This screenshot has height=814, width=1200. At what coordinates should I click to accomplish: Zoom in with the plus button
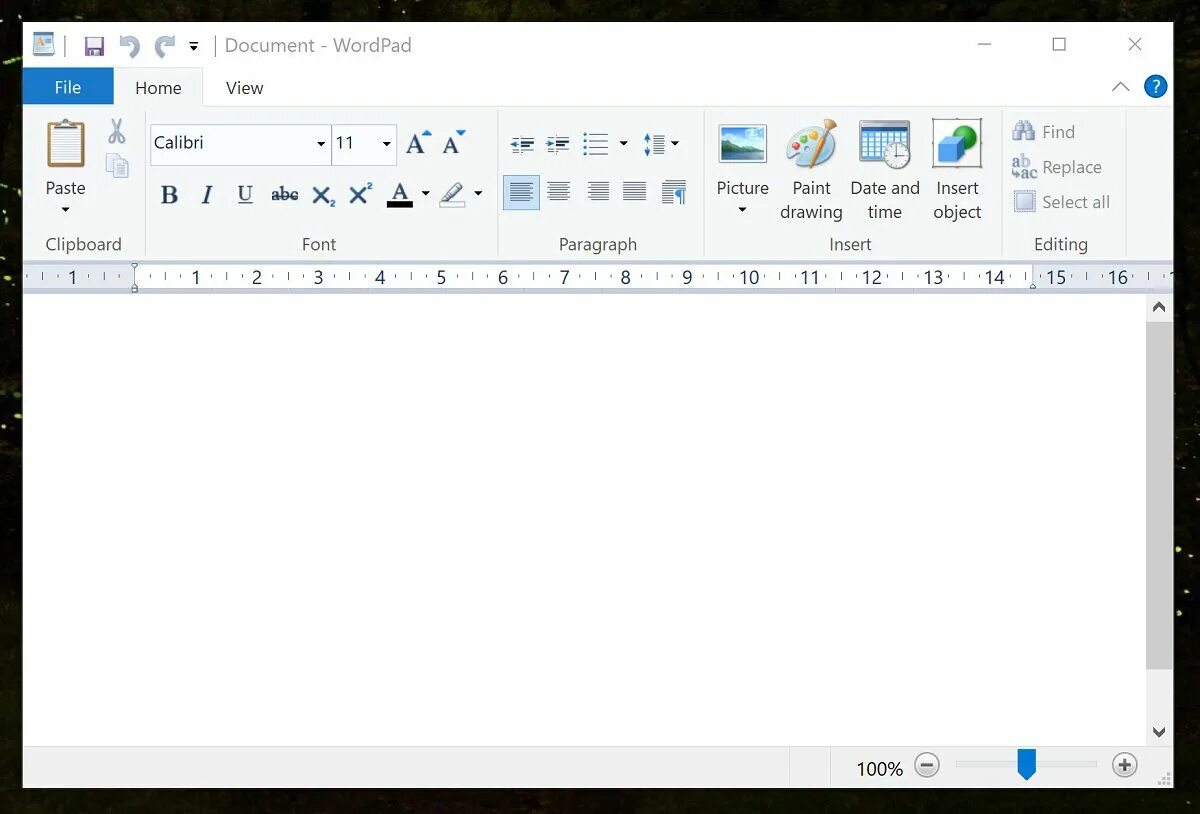click(x=1125, y=766)
